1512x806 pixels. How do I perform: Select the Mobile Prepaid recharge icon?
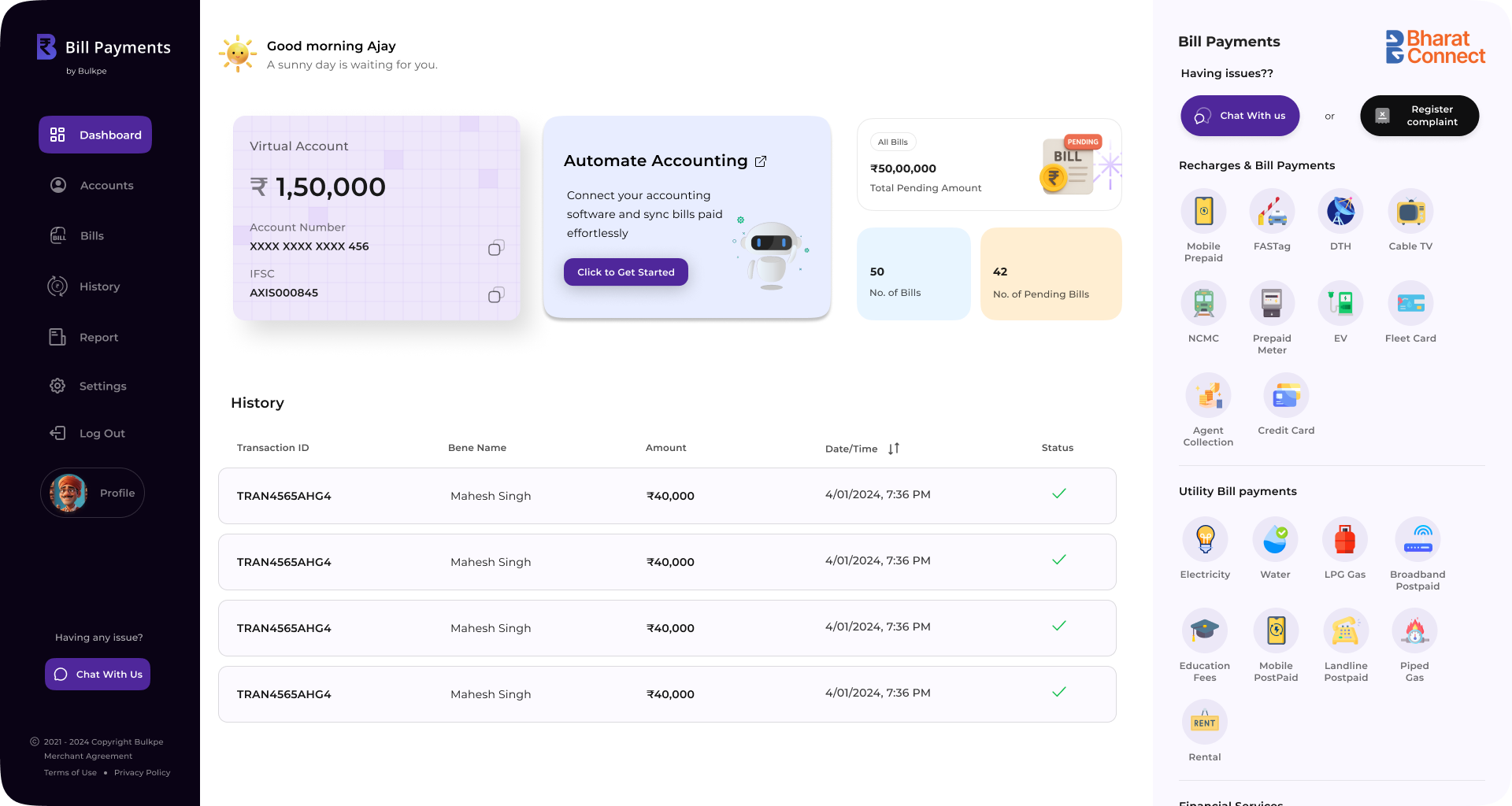[x=1203, y=210]
